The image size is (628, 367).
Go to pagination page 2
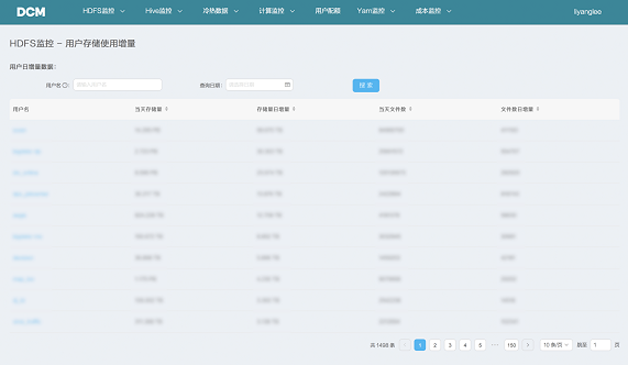(435, 345)
